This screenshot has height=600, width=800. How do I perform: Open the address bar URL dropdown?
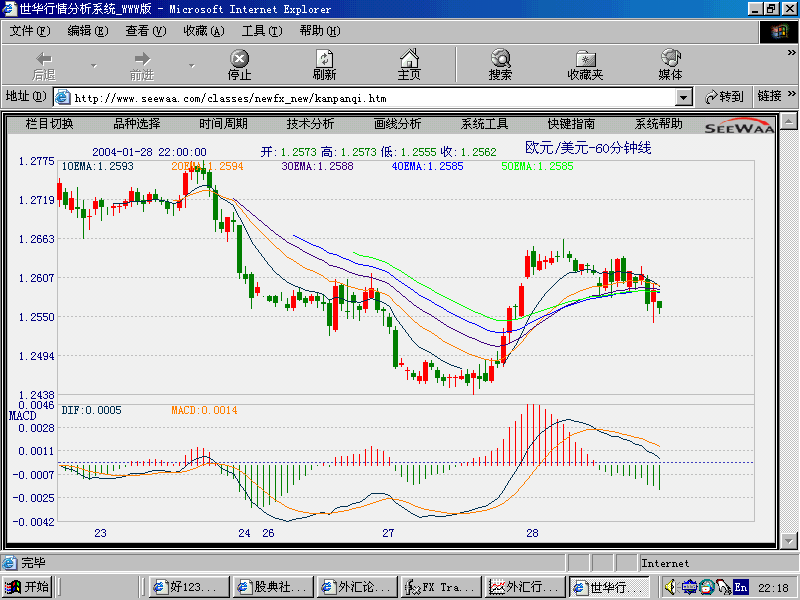coord(683,97)
